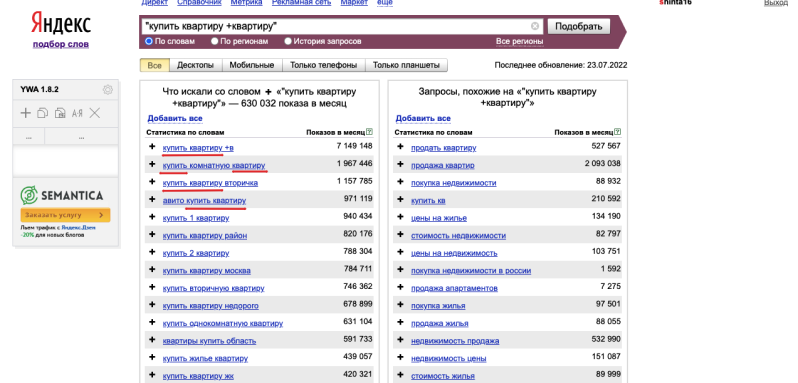Switch to the Все tab
Image resolution: width=798 pixels, height=383 pixels.
pos(155,65)
